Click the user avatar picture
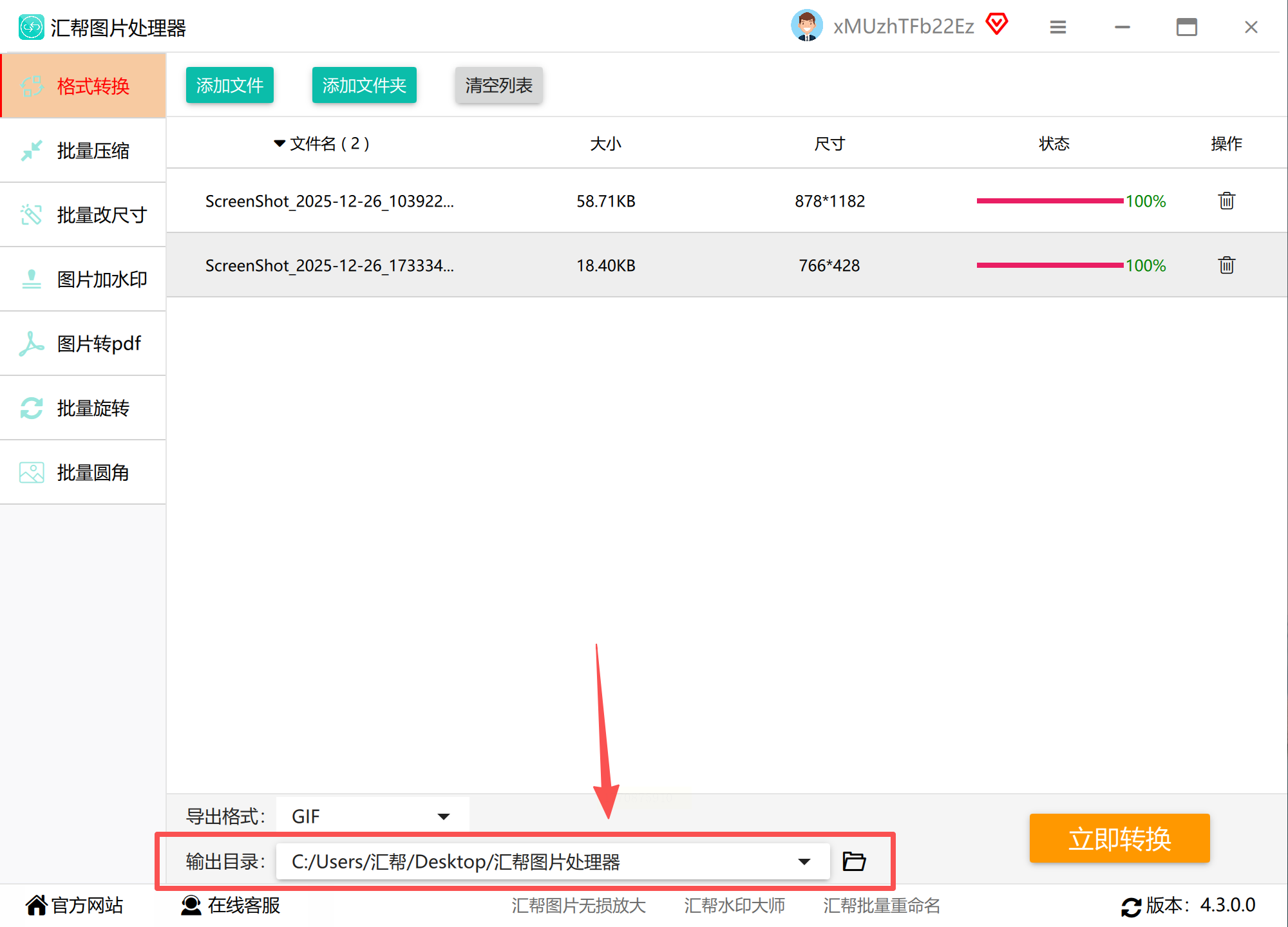Screen dimensions: 1288x927 [x=806, y=26]
